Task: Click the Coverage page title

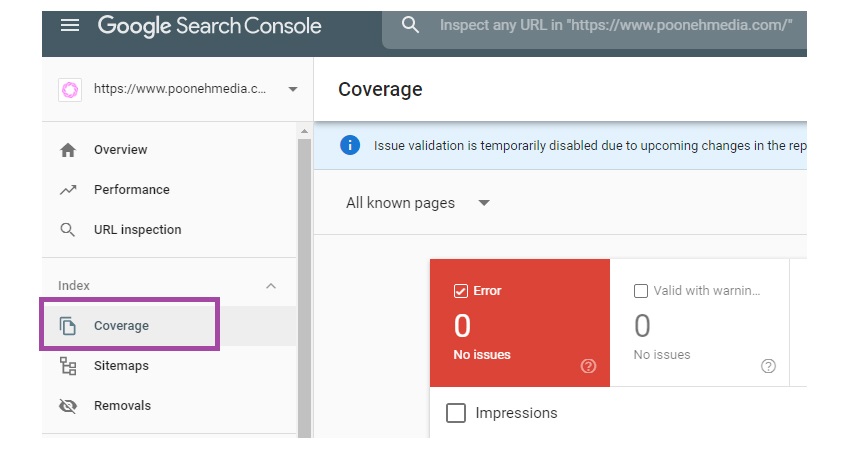Action: (380, 89)
